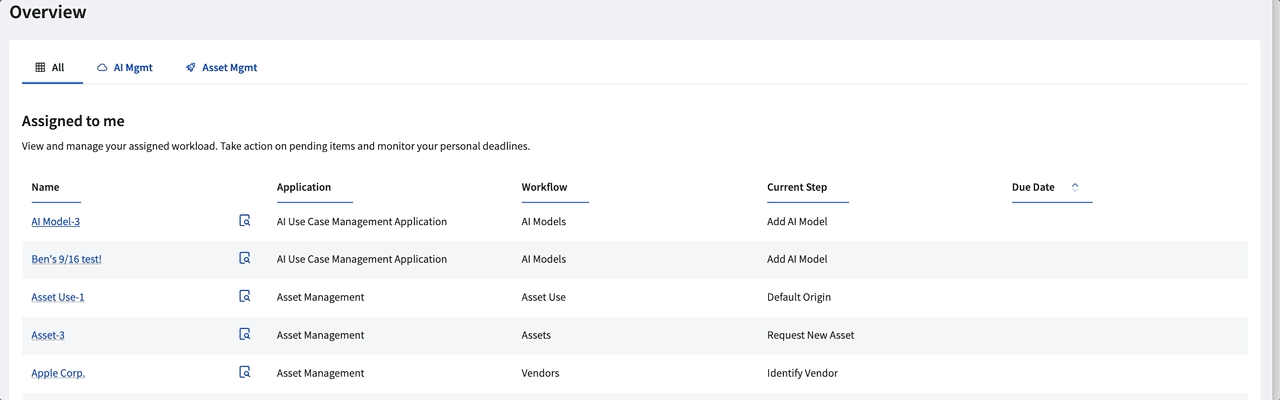Open preview icon for Apple Corp.
Screen dimensions: 1280x400
click(245, 373)
